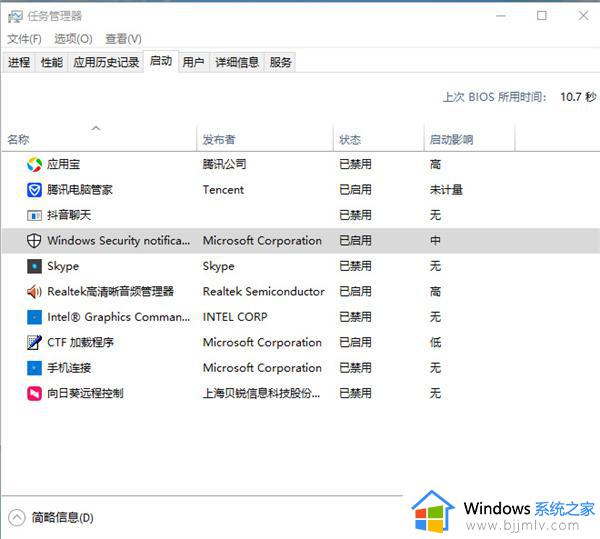This screenshot has width=600, height=539.
Task: Switch to the 应用历史记录 tab
Action: [106, 62]
